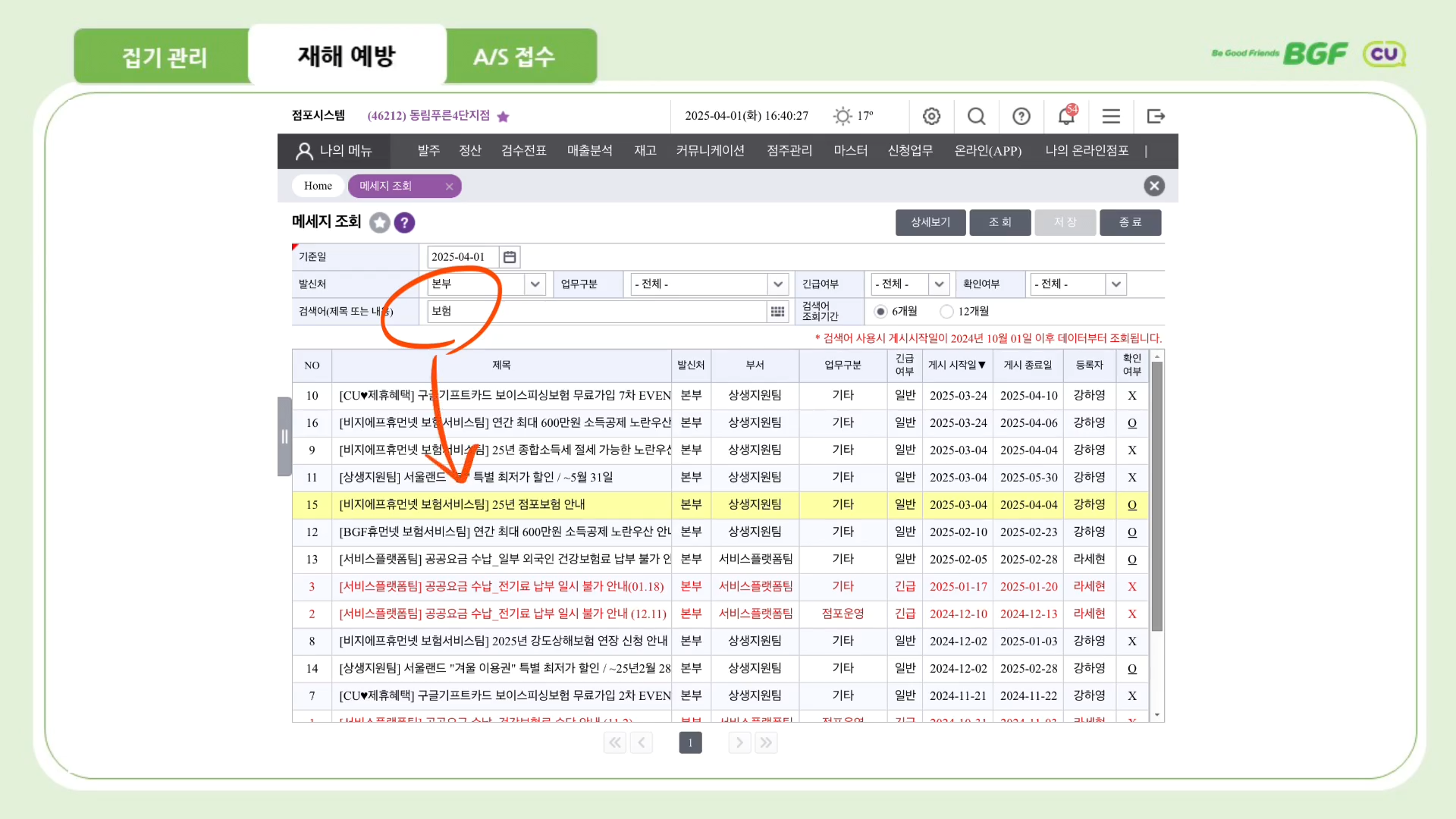Open the calendar picker next to 기준일
1456x819 pixels.
[510, 257]
